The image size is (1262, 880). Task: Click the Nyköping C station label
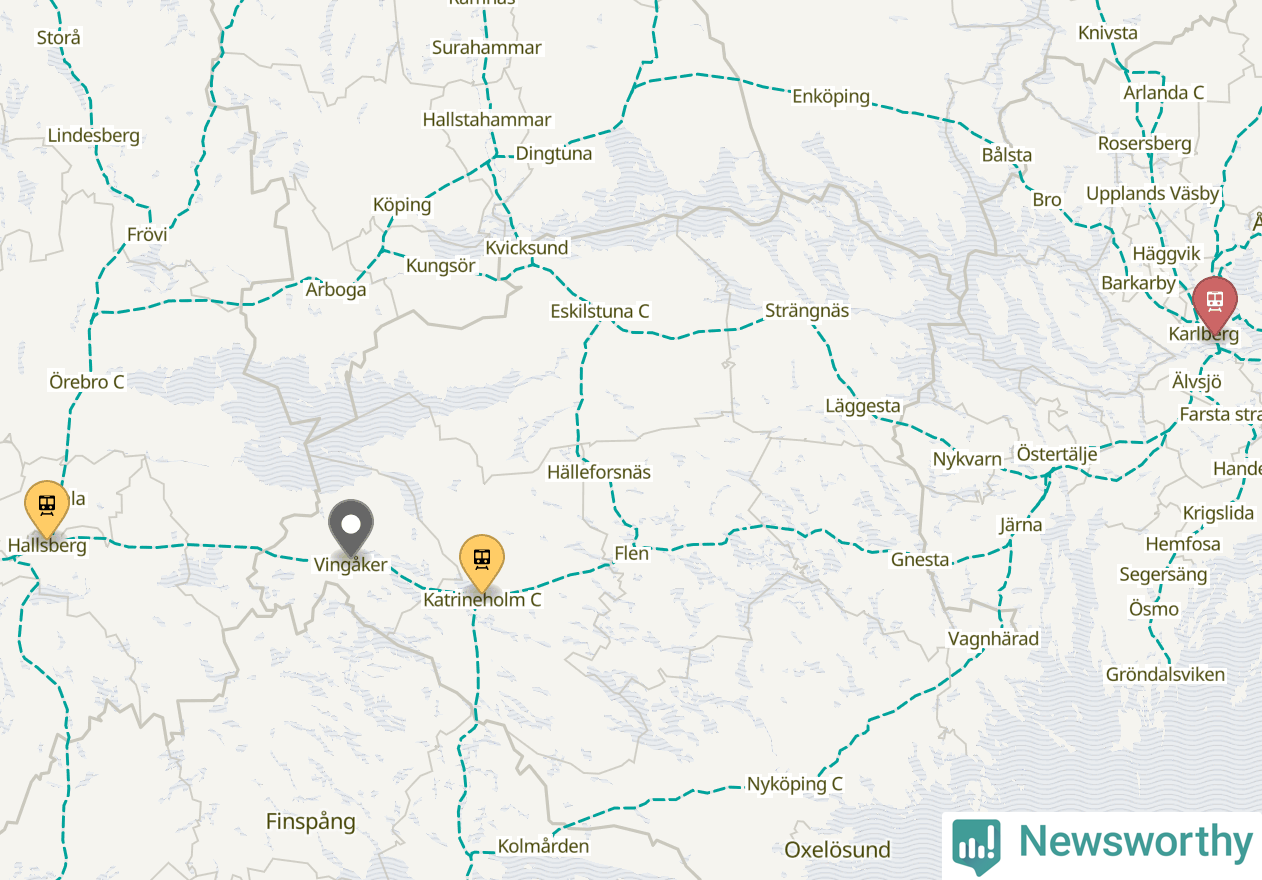click(x=795, y=784)
